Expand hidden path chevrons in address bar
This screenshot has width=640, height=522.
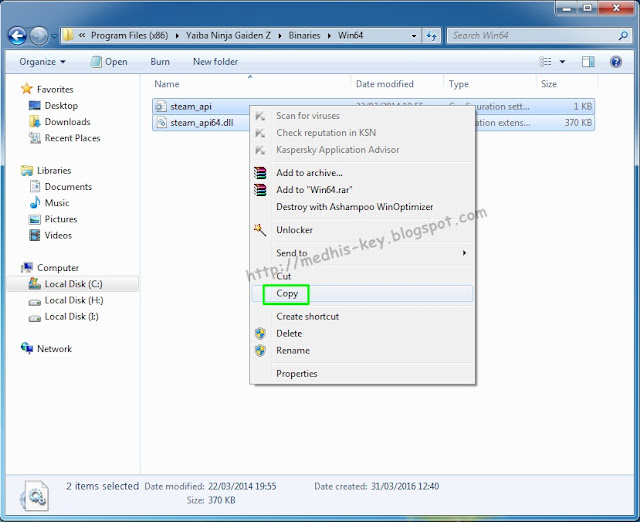[x=82, y=36]
